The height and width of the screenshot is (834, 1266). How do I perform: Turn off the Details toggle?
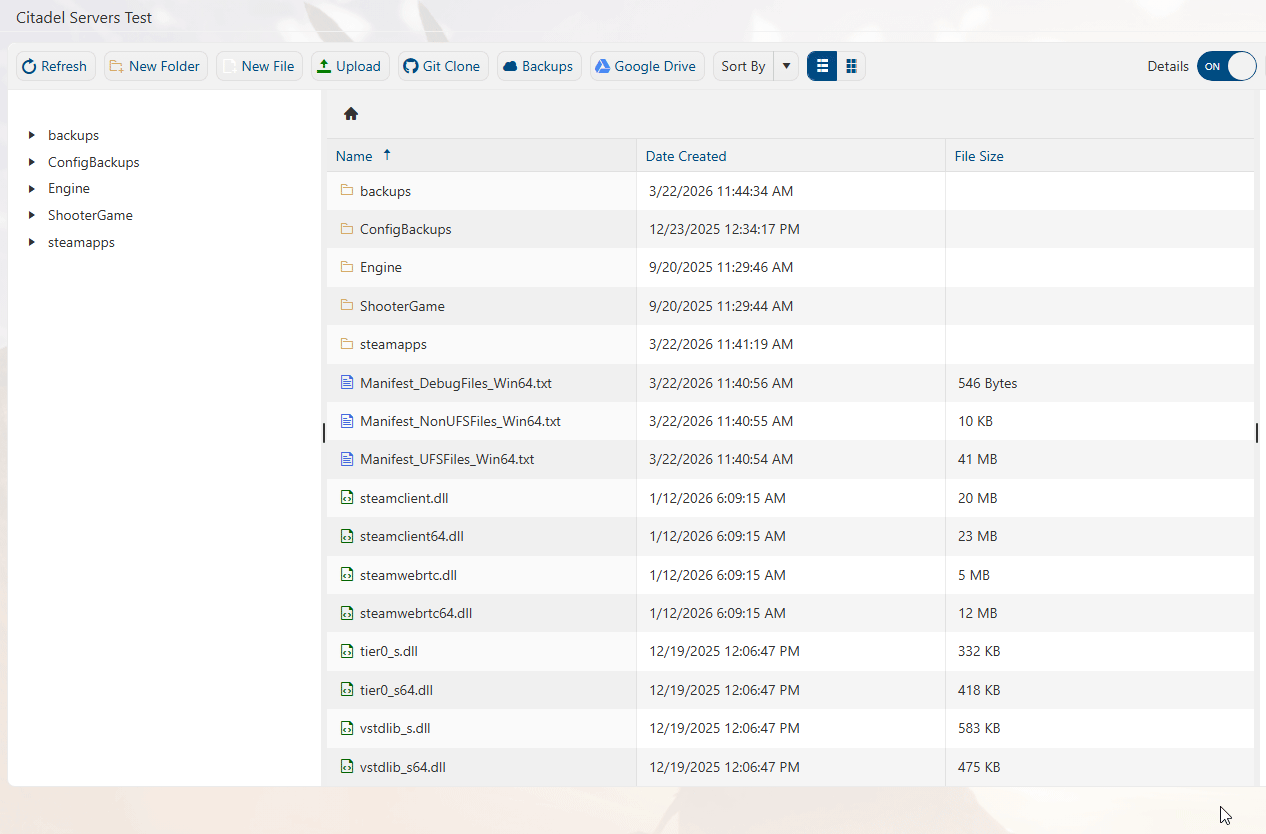(1226, 66)
